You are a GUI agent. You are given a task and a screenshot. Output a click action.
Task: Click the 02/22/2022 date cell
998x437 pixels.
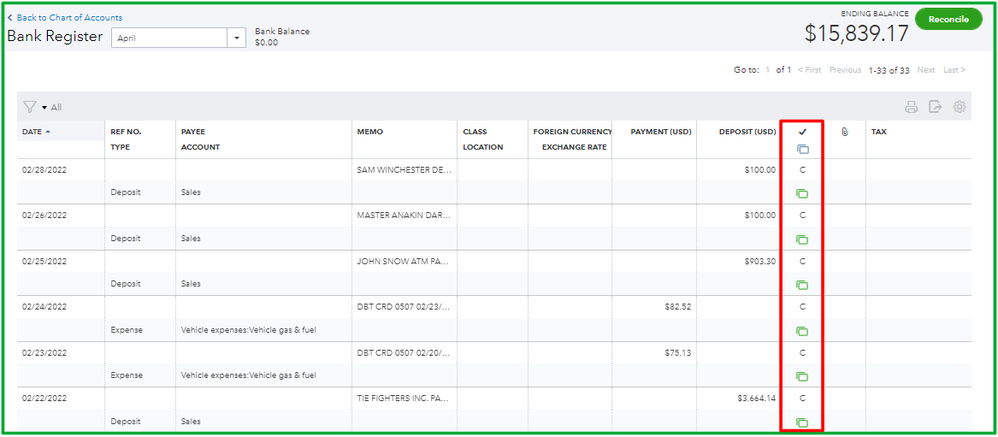pos(45,398)
